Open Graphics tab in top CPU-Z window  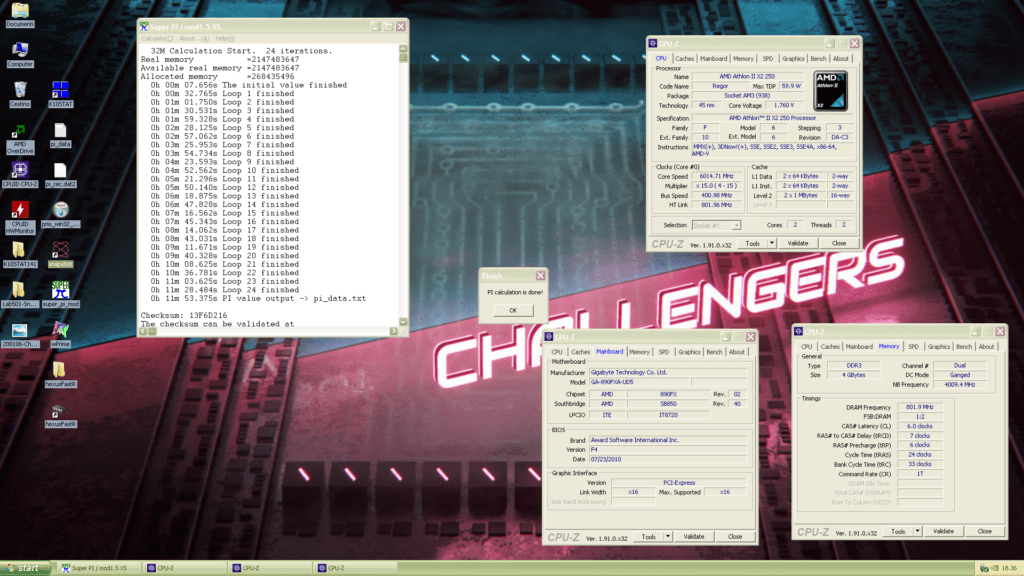tap(793, 59)
